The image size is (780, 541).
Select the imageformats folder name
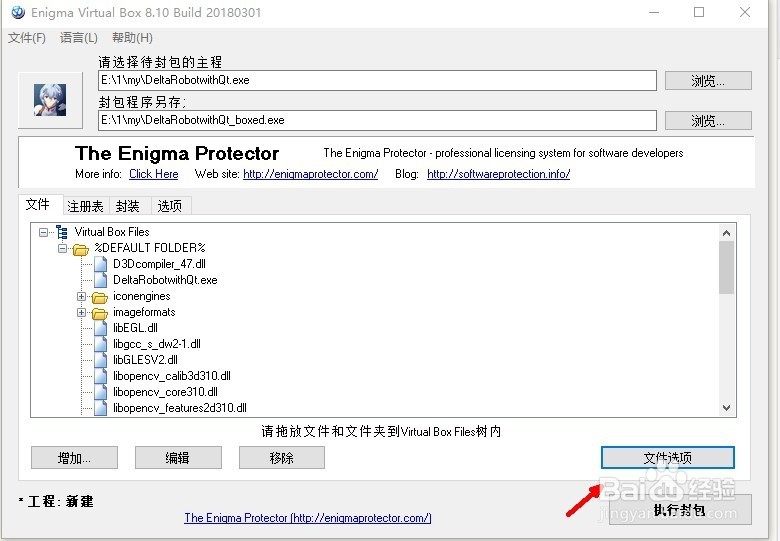coord(144,312)
